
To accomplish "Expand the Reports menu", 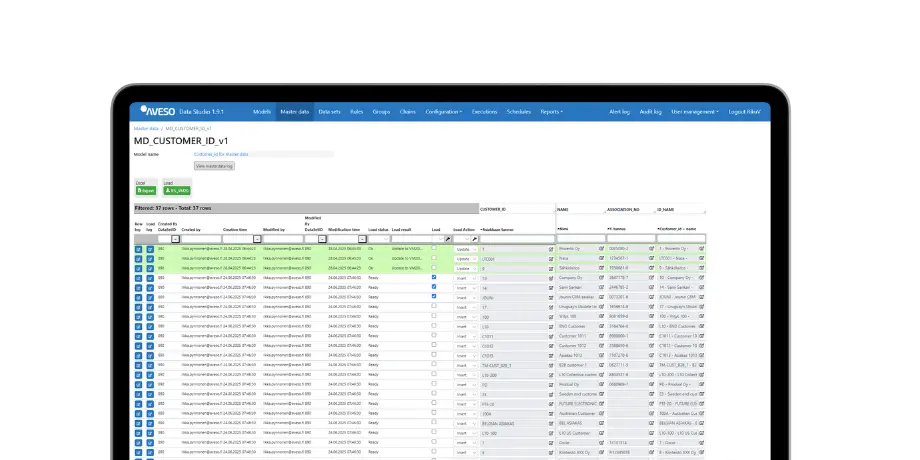I will [x=552, y=111].
